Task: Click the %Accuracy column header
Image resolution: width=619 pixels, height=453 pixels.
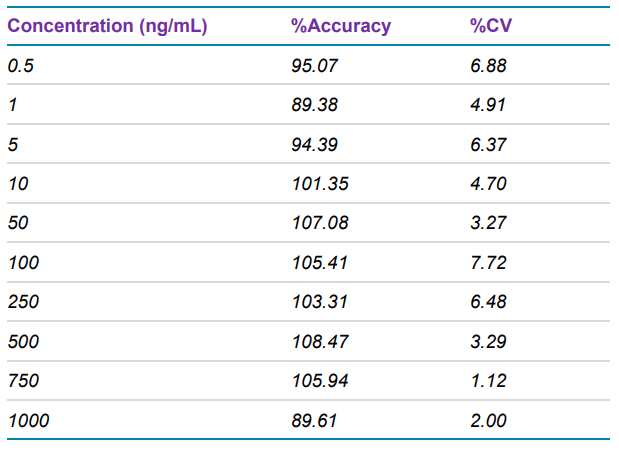Action: click(x=340, y=26)
